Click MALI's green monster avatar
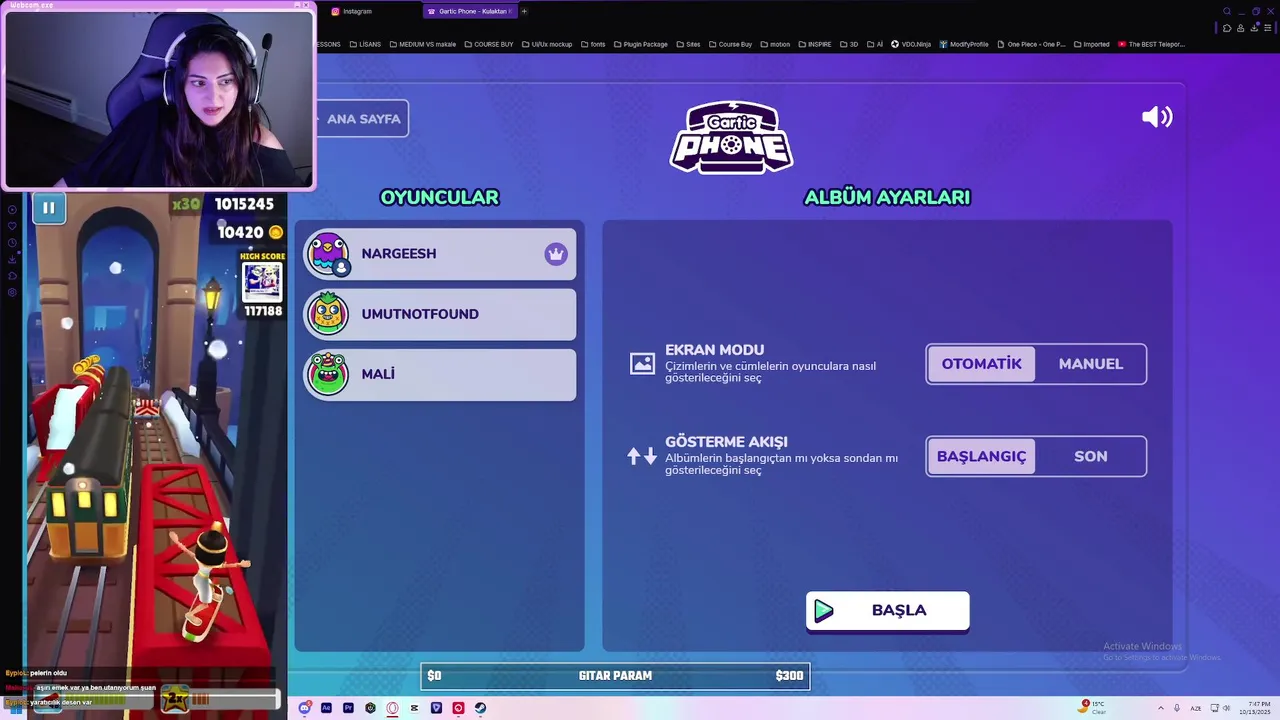 point(328,374)
